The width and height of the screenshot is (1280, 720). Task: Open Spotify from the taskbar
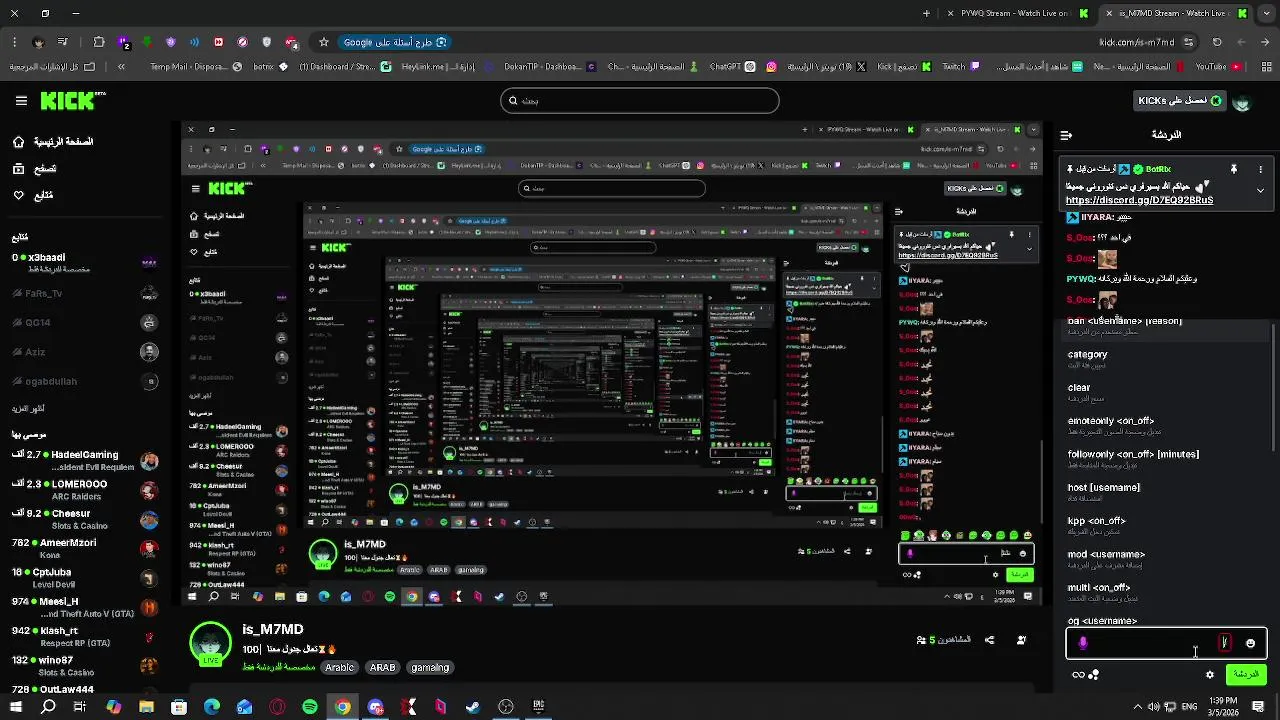[310, 707]
